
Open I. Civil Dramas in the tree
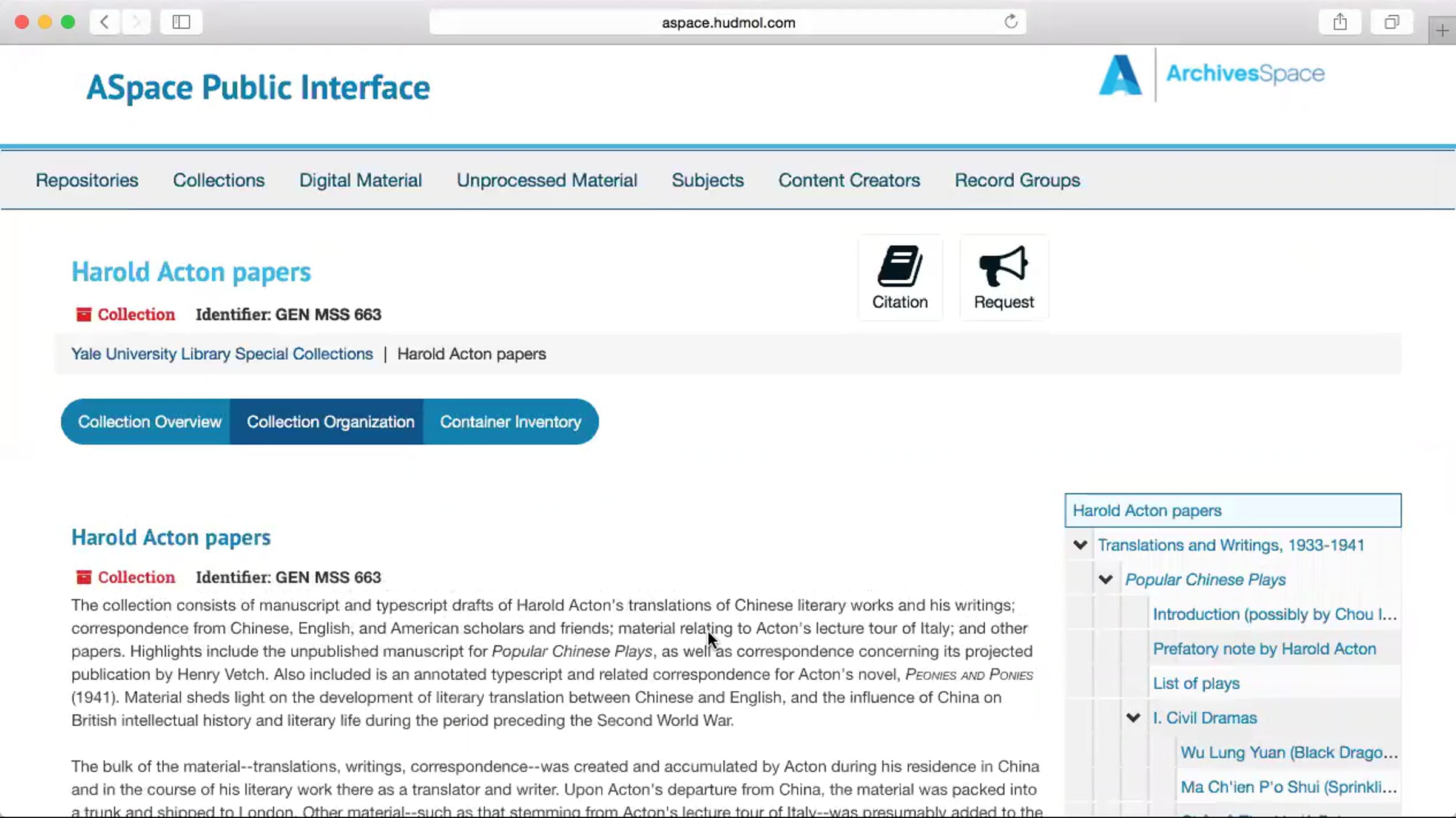pyautogui.click(x=1205, y=718)
